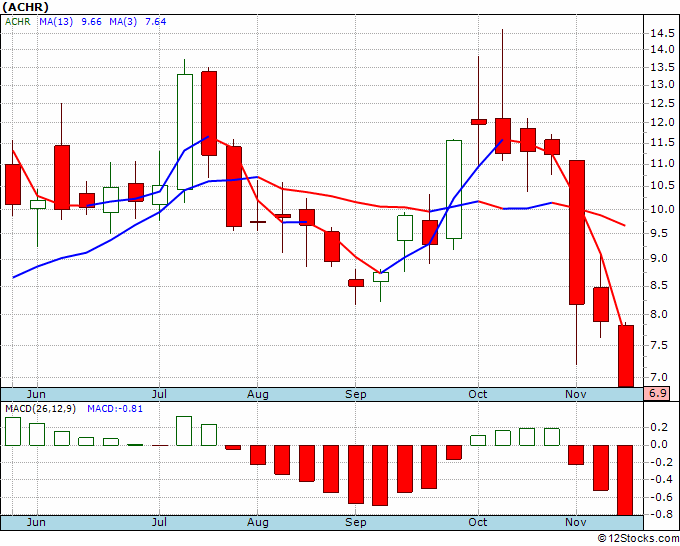Screen dimensions: 680x546
Task: Click the 12Stocks.com copyright link
Action: (x=638, y=539)
